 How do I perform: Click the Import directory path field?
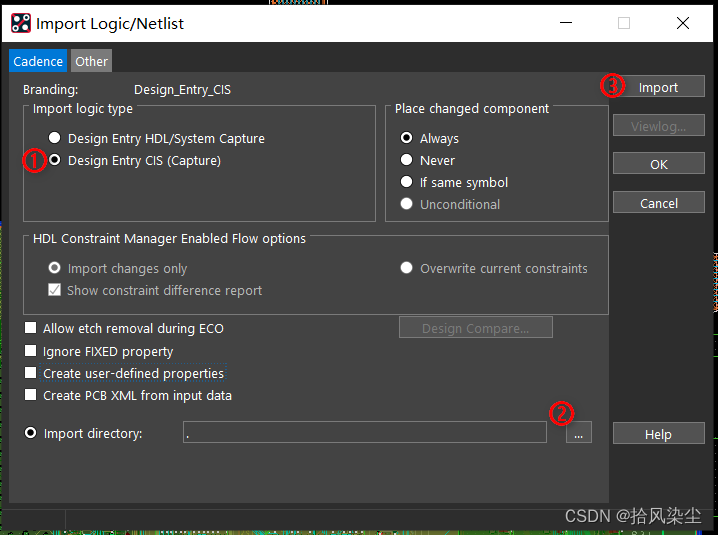pyautogui.click(x=365, y=432)
